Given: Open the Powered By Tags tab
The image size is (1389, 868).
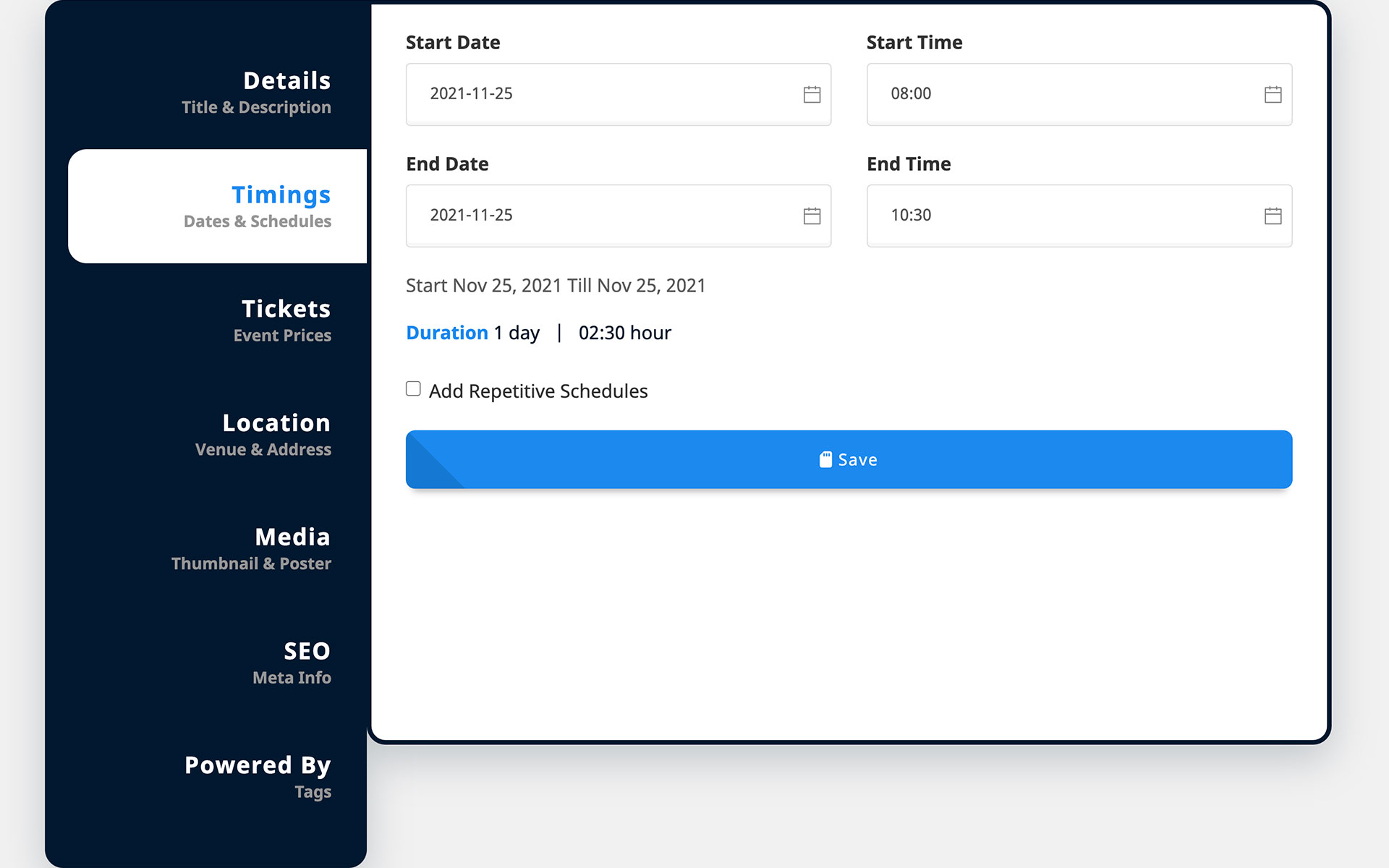Looking at the screenshot, I should pos(258,776).
